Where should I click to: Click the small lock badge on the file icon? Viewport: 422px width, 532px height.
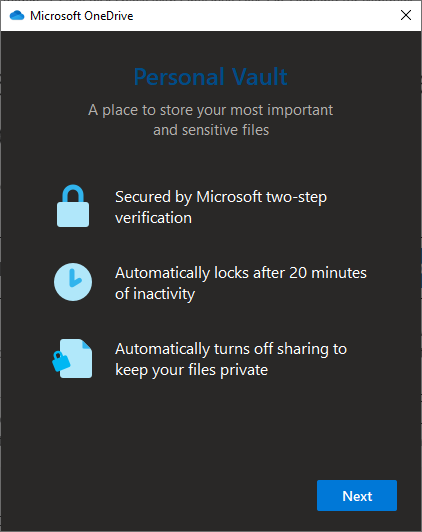(x=61, y=361)
